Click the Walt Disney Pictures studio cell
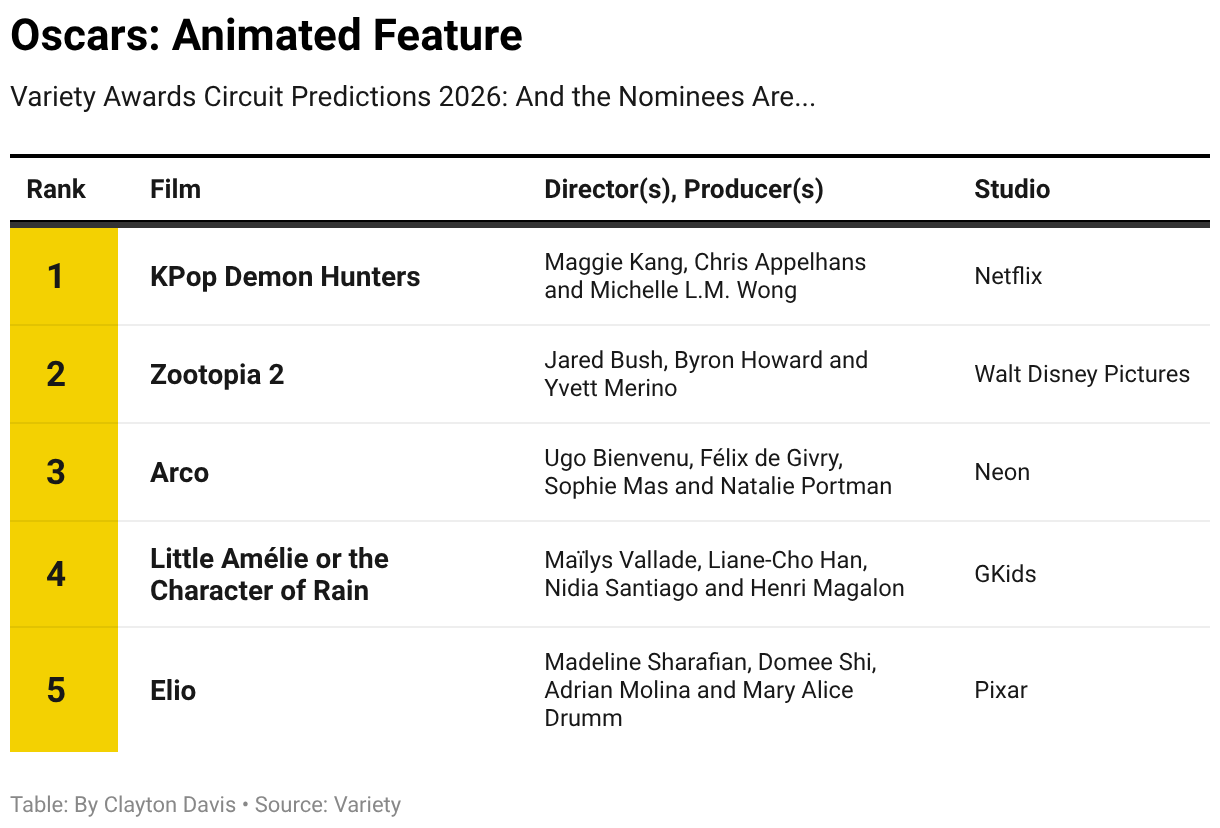The width and height of the screenshot is (1220, 828). pos(1082,374)
